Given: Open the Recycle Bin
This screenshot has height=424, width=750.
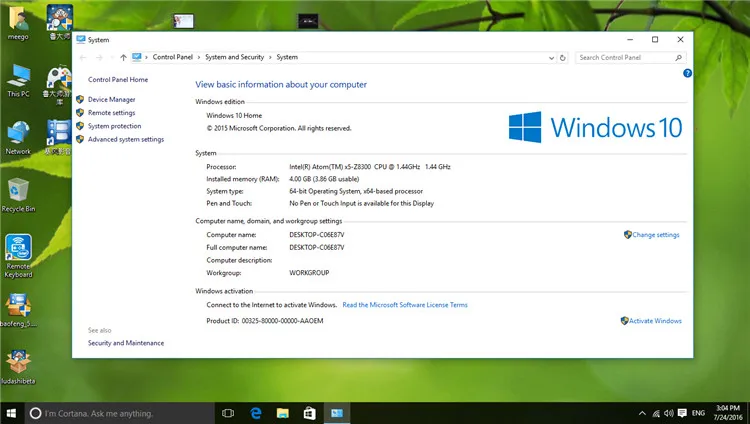Looking at the screenshot, I should click(x=18, y=195).
